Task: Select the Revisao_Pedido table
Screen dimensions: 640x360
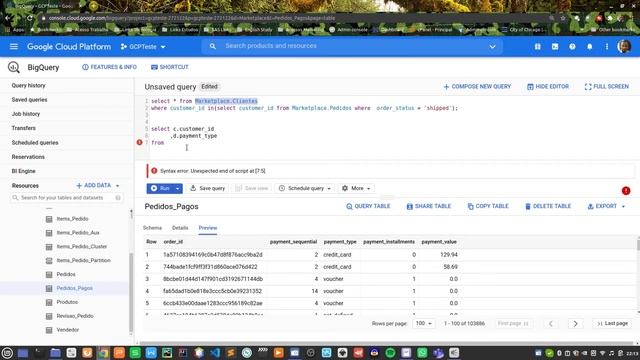Action: point(75,316)
